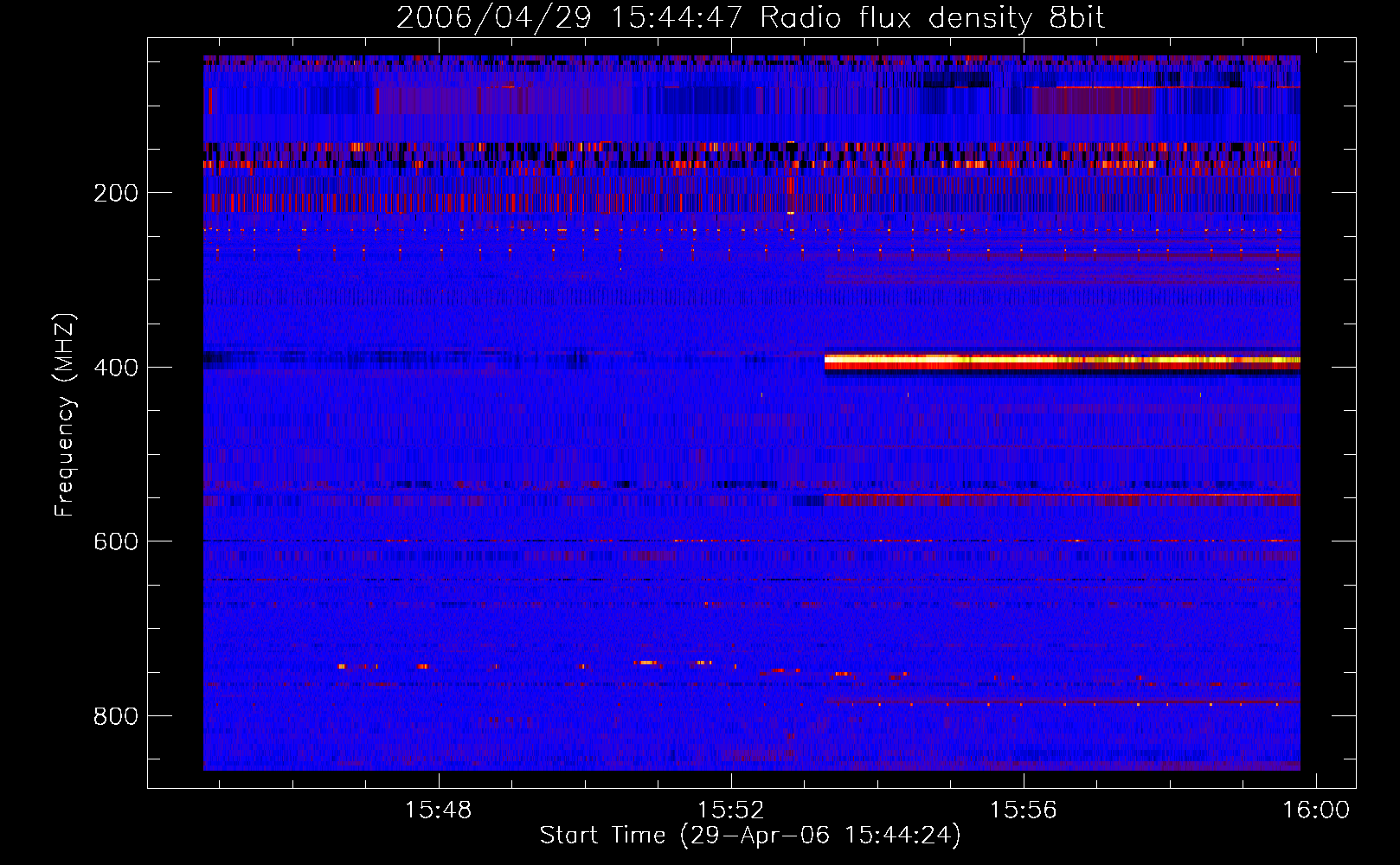The height and width of the screenshot is (865, 1400).
Task: Click the 'Frequency (MHZ)' axis label
Action: (65, 415)
